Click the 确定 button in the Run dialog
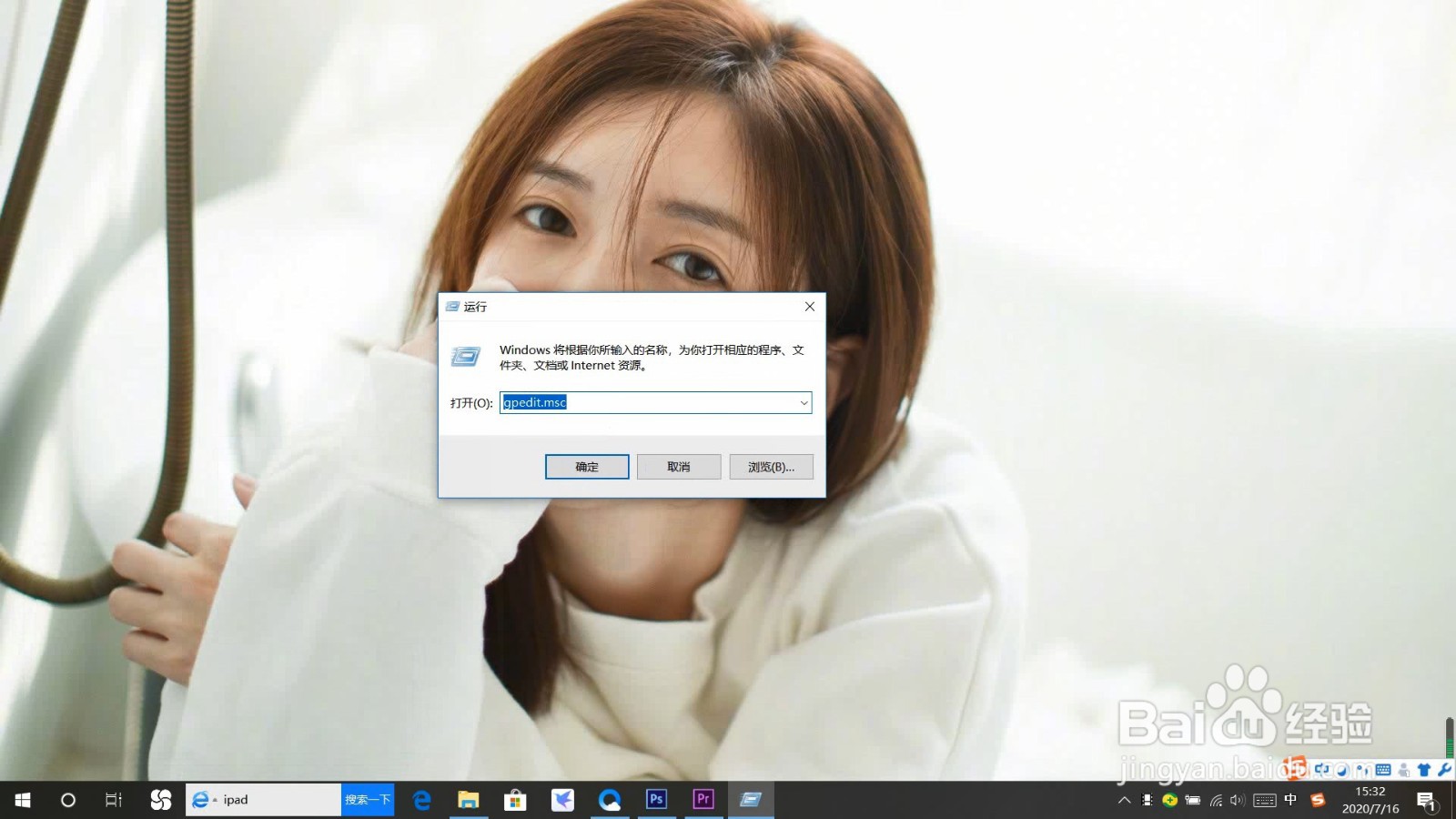 coord(587,467)
